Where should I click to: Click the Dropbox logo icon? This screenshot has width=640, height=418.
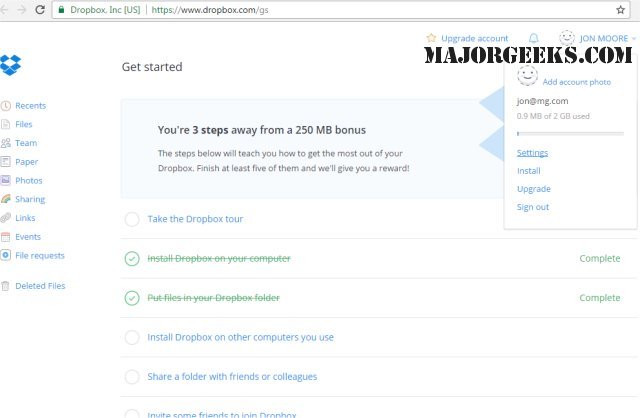click(11, 65)
